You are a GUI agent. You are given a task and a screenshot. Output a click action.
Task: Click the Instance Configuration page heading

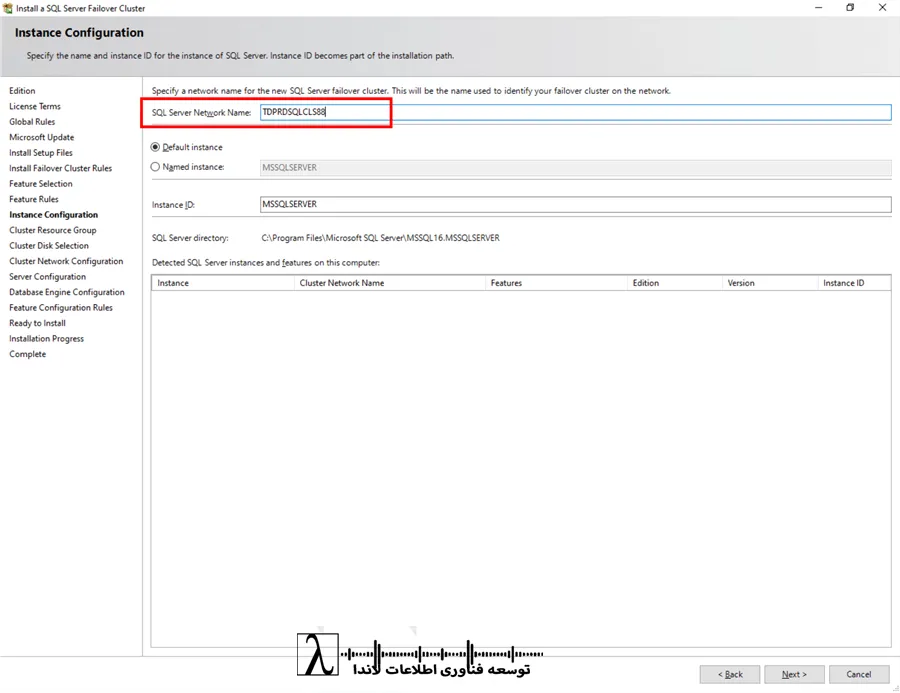click(x=79, y=33)
